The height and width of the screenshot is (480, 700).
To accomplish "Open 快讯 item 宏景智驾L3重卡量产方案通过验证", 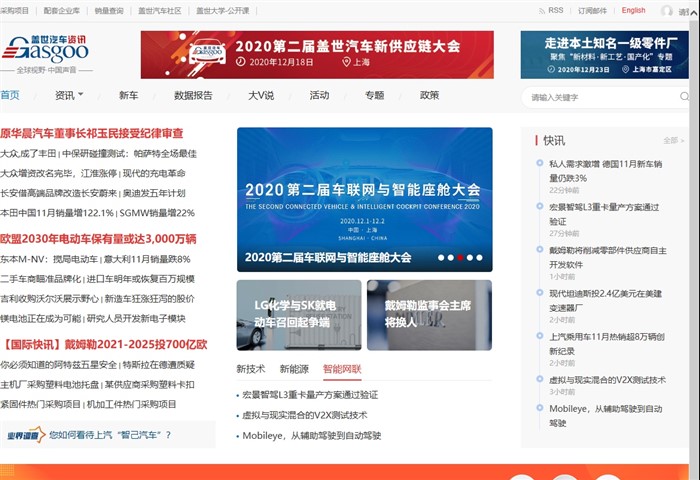I will tap(604, 214).
